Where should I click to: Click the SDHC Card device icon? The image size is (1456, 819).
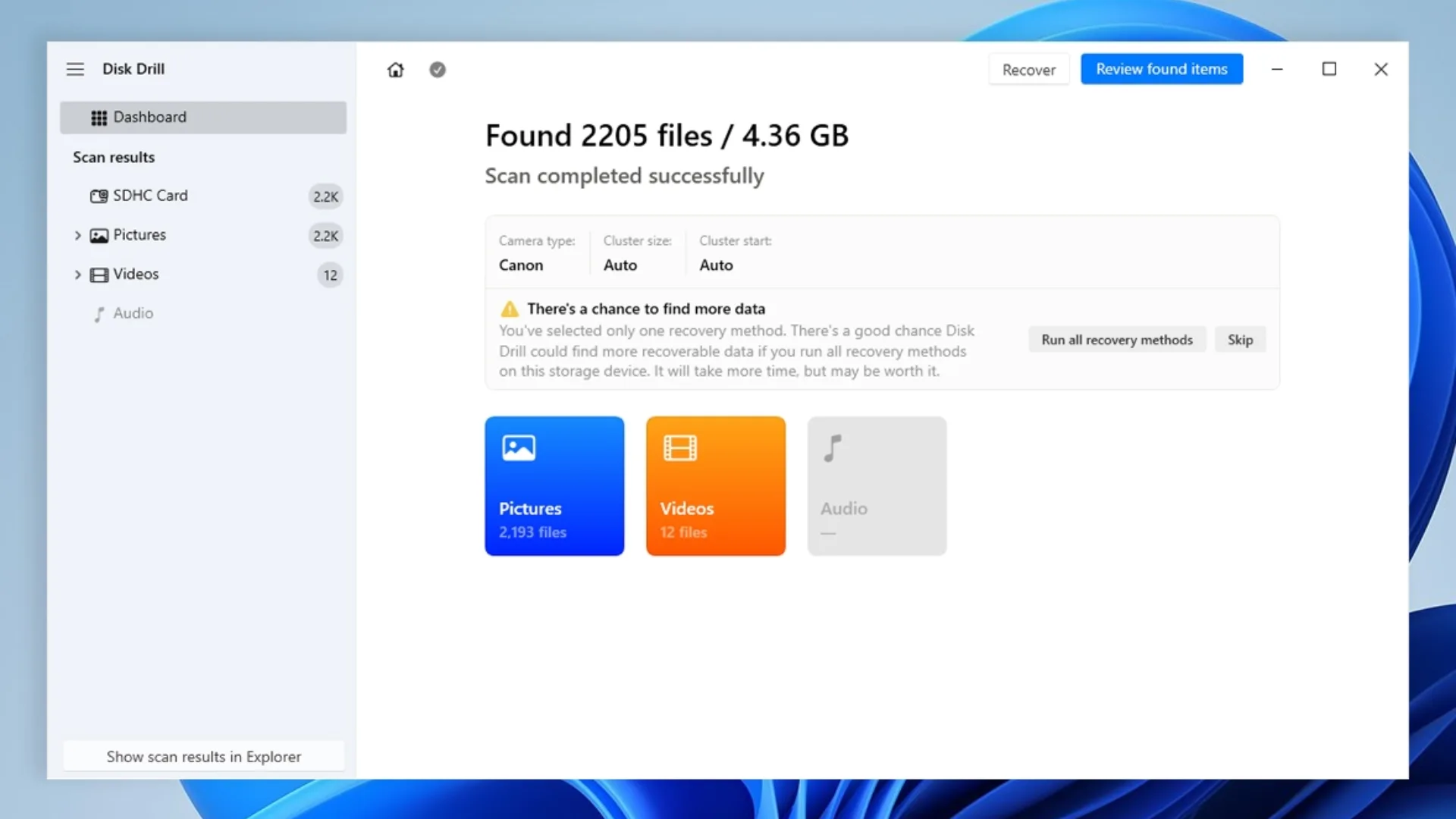[99, 196]
